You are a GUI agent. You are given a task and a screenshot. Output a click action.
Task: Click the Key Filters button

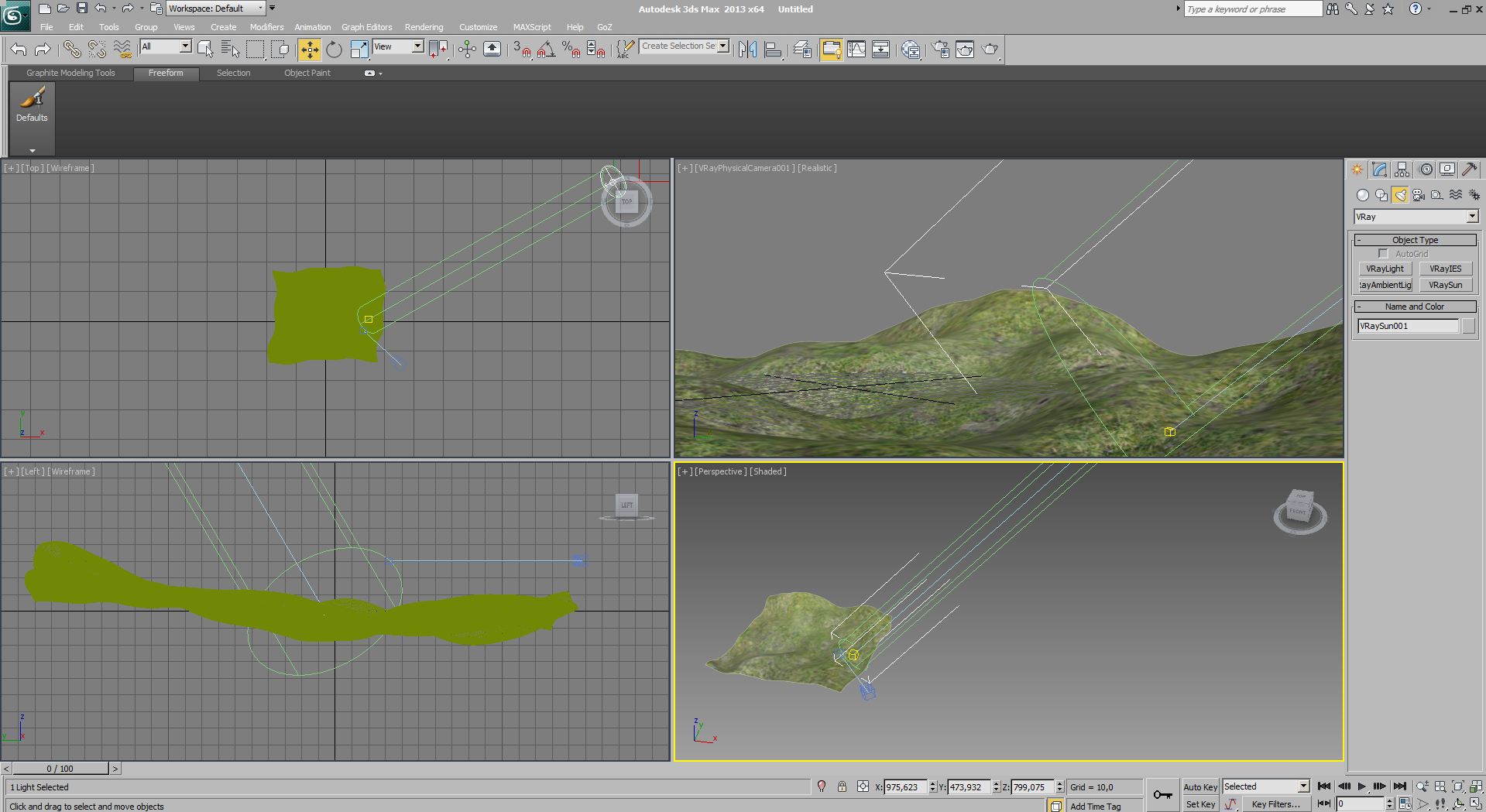tap(1275, 804)
